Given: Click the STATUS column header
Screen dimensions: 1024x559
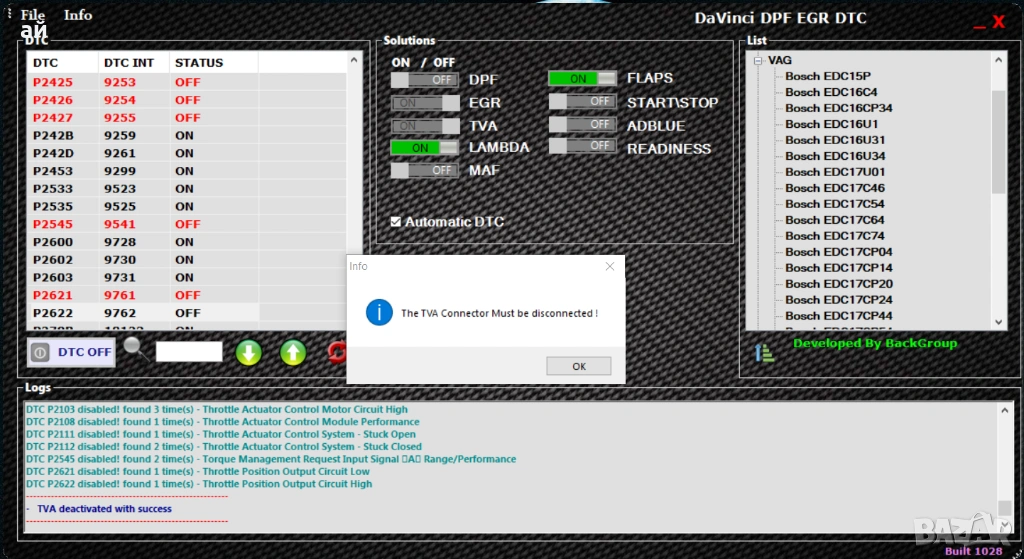Looking at the screenshot, I should coord(214,63).
